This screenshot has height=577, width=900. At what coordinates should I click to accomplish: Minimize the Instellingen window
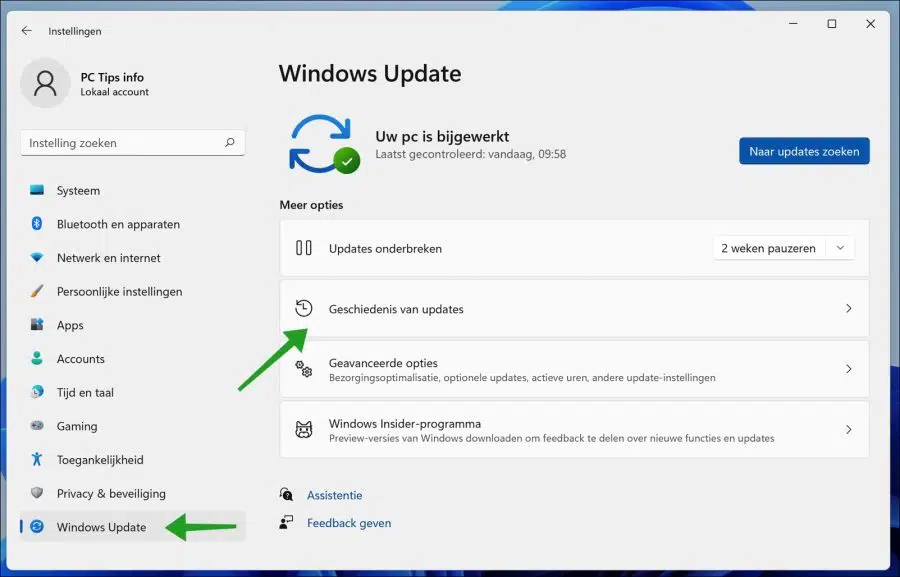pos(793,24)
